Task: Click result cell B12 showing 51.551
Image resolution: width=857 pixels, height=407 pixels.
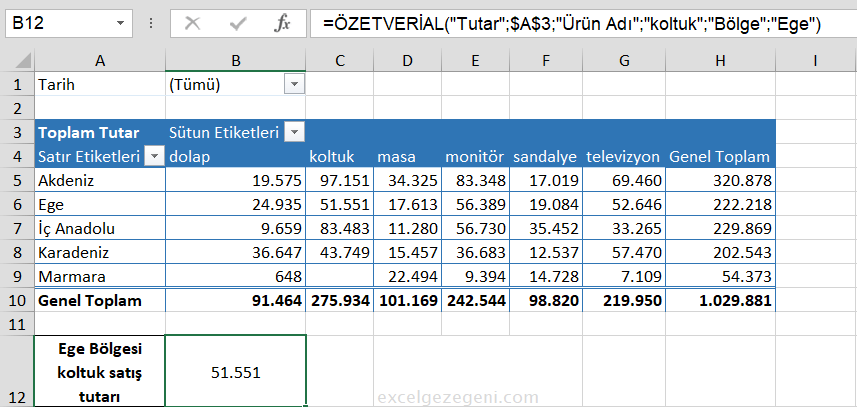Action: click(236, 371)
